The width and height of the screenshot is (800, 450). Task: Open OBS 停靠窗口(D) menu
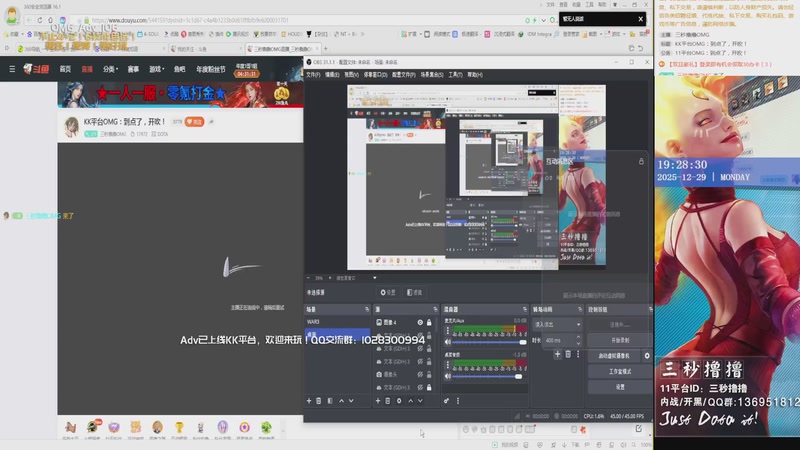tap(375, 75)
